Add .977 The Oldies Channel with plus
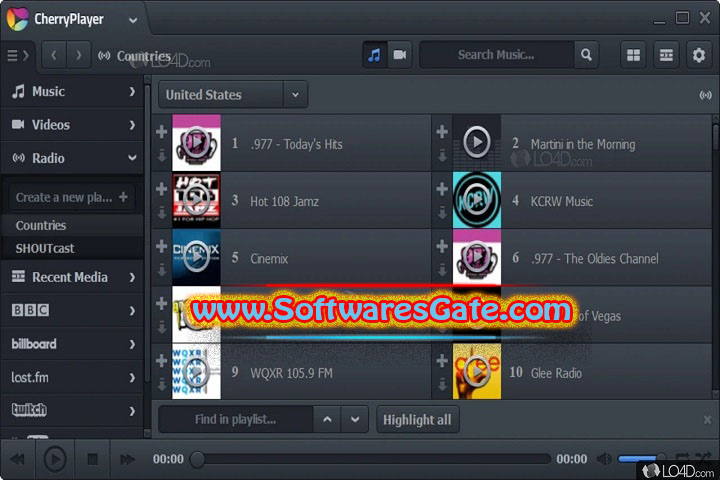 click(x=442, y=246)
